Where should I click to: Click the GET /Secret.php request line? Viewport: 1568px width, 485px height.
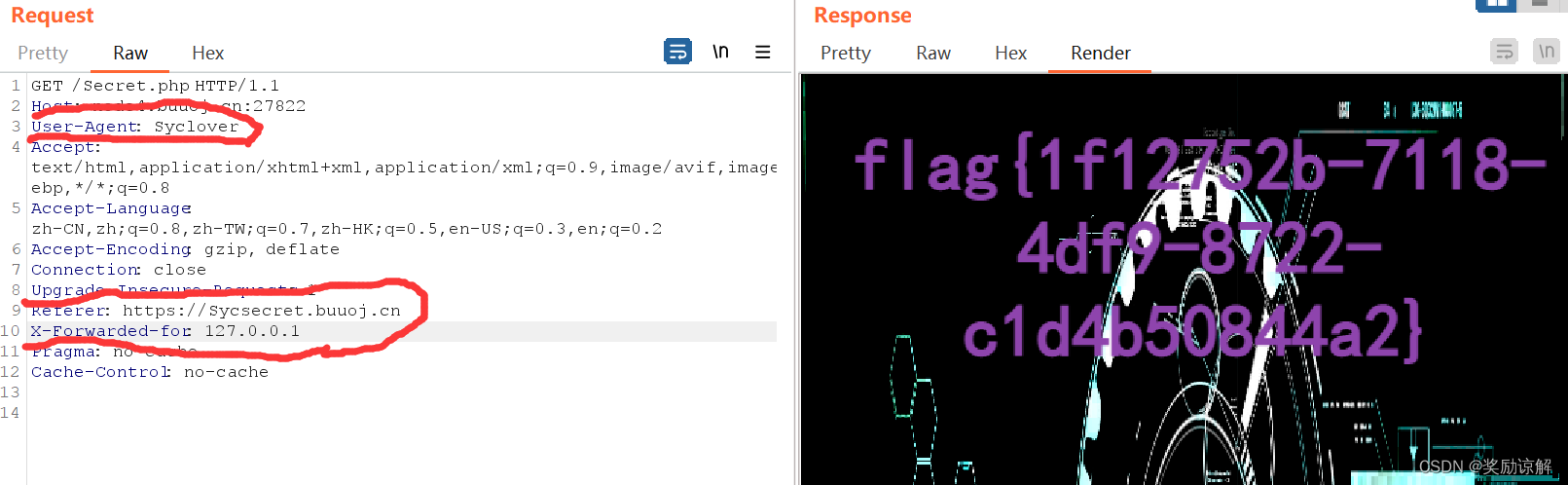click(155, 86)
